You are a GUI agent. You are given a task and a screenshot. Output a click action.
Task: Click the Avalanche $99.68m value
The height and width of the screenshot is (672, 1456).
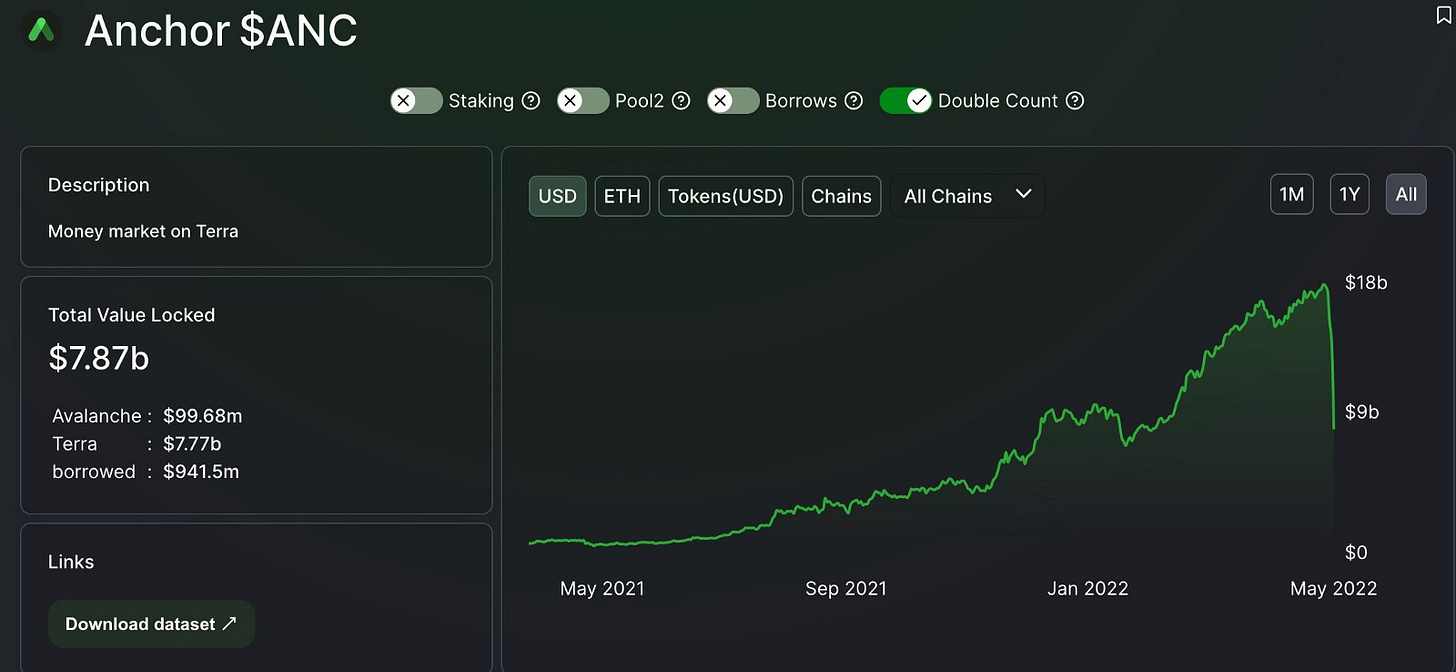click(202, 416)
